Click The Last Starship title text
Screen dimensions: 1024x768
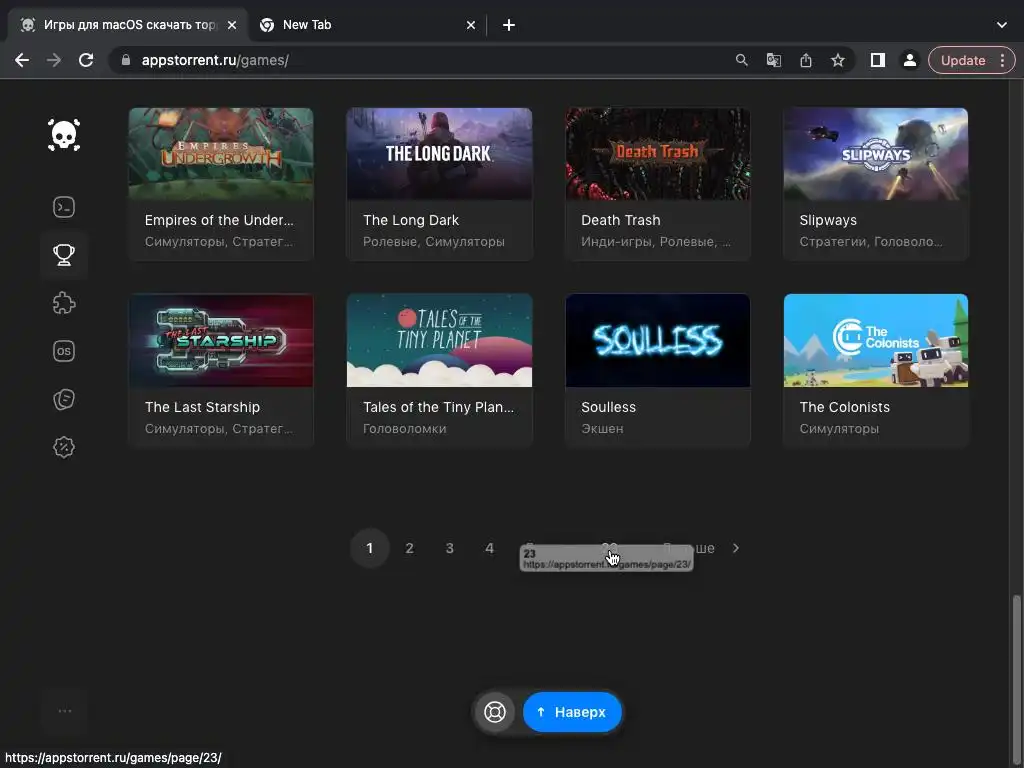tap(202, 407)
